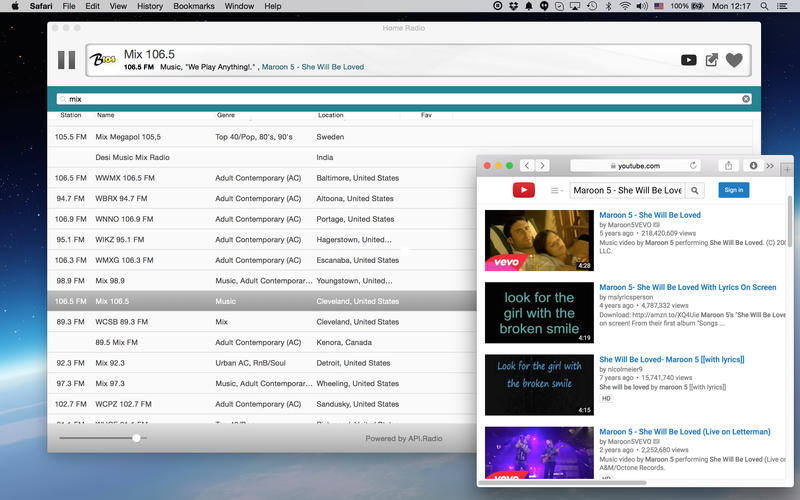Screen dimensions: 800x500
Task: Select the Mix 98.9 Youngstown station row
Action: pyautogui.click(x=250, y=281)
